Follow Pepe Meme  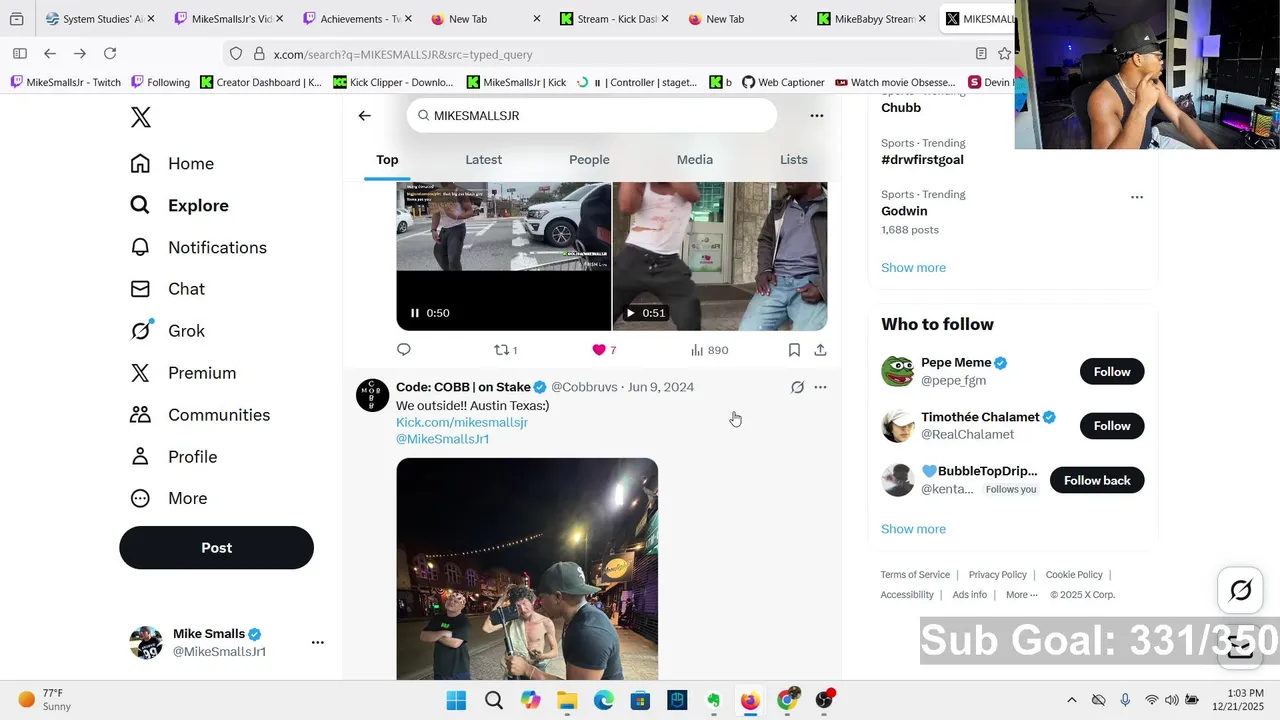tap(1112, 372)
